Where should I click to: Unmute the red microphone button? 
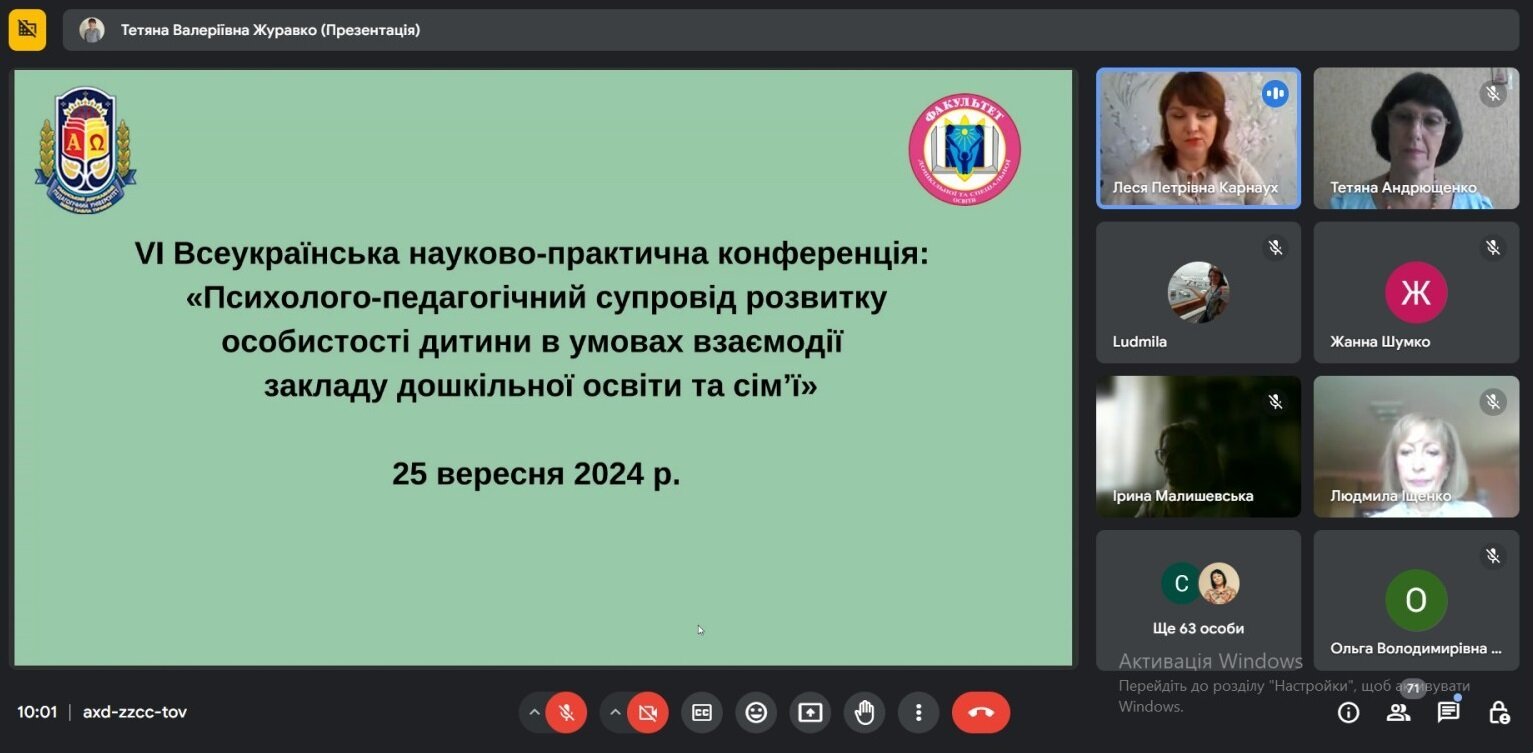point(566,713)
